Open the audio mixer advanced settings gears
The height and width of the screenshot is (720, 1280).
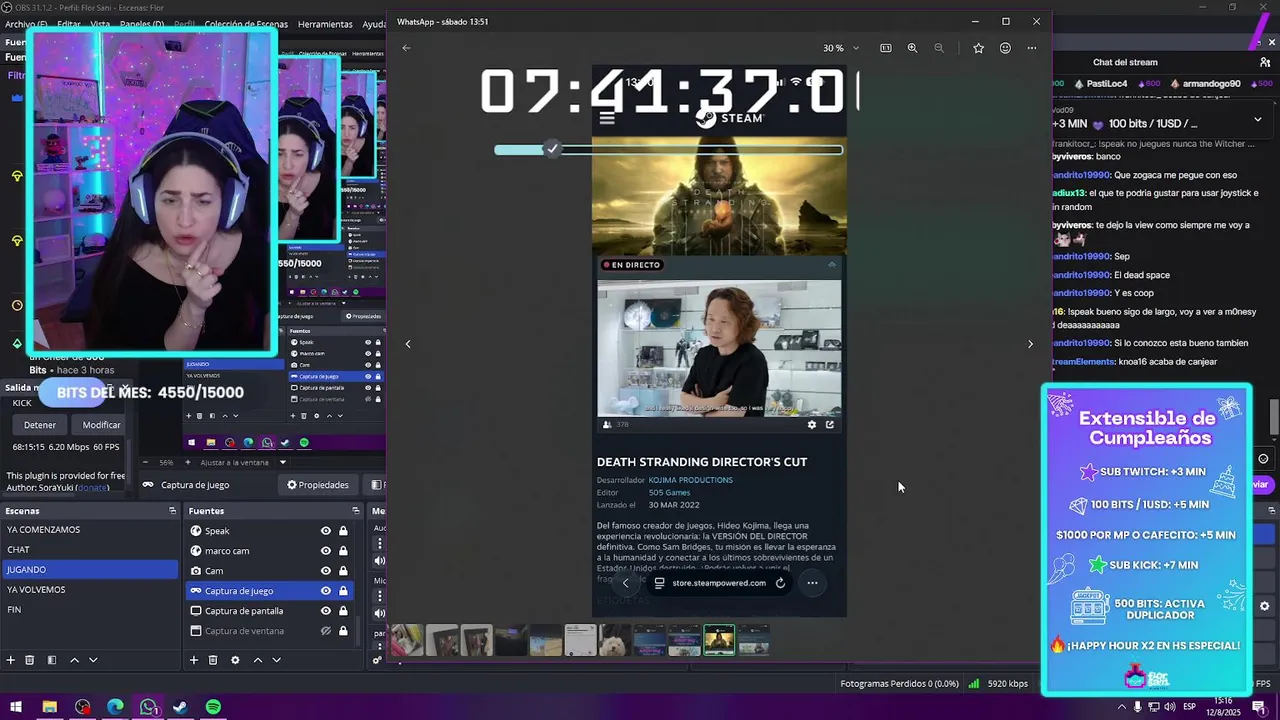(377, 660)
